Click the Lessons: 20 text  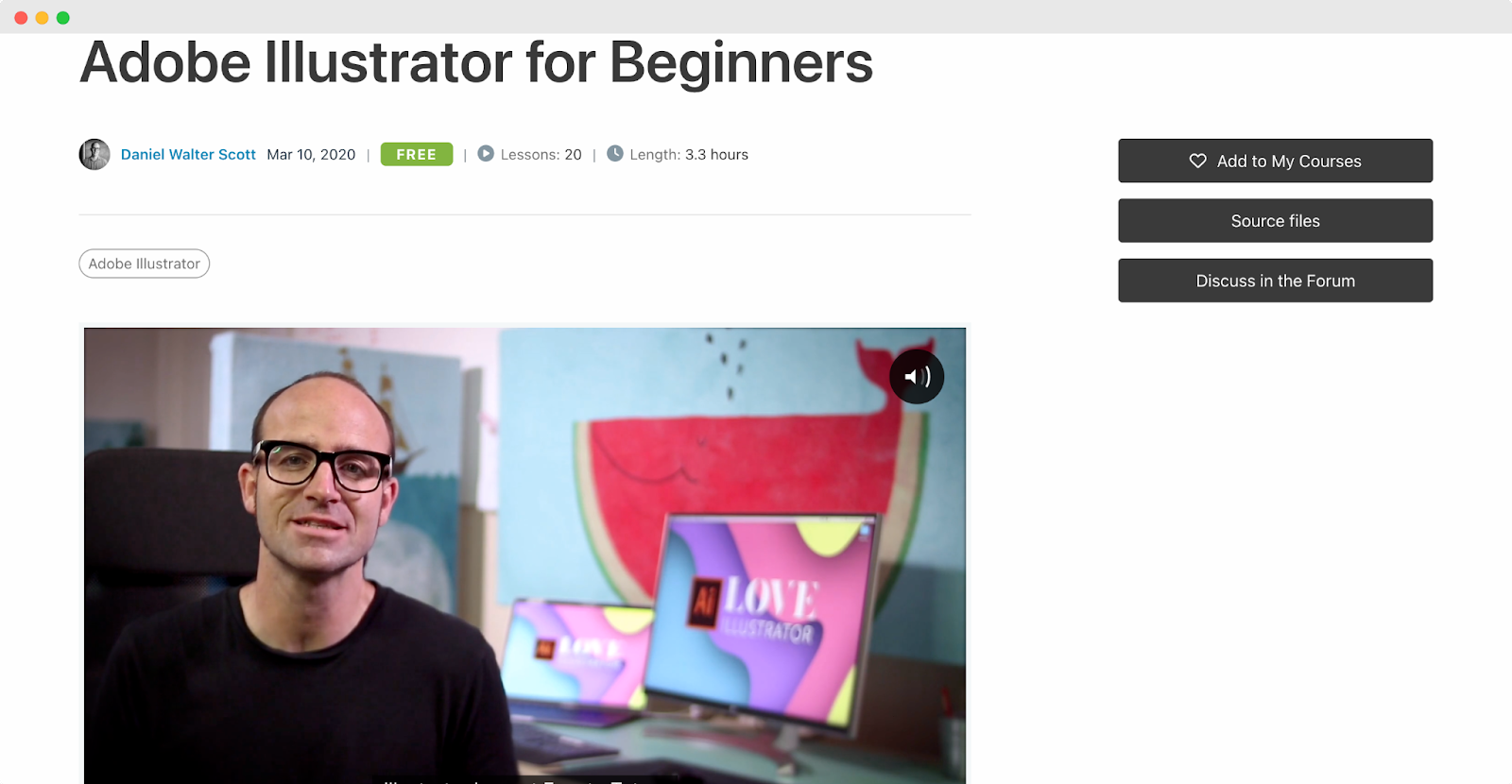[541, 154]
